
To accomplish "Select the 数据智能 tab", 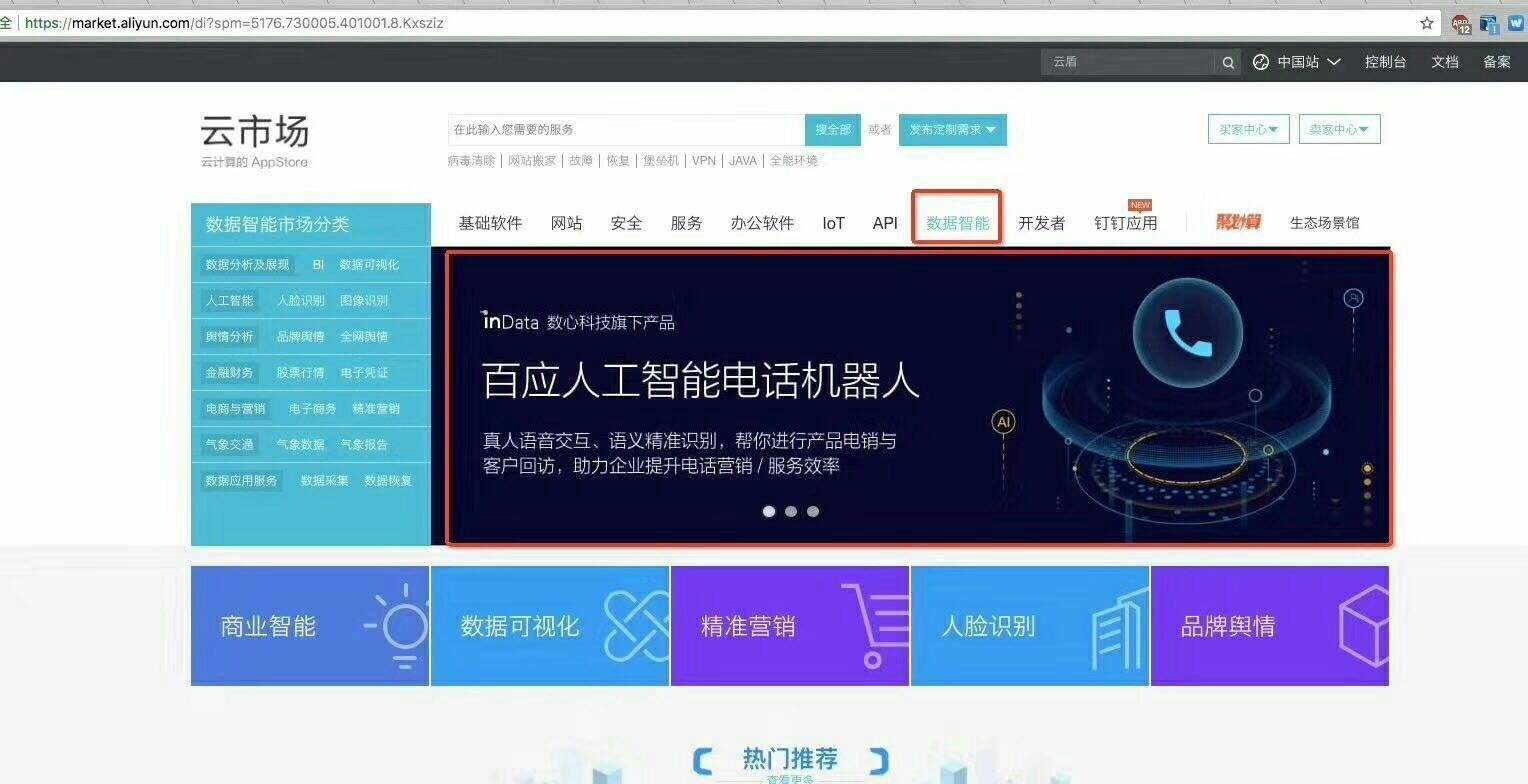I will click(x=957, y=223).
